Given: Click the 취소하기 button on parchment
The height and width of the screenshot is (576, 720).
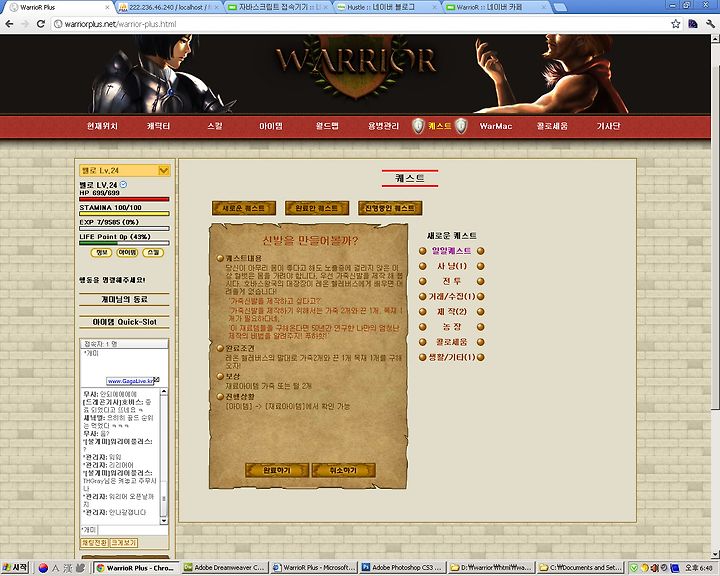Looking at the screenshot, I should 343,470.
